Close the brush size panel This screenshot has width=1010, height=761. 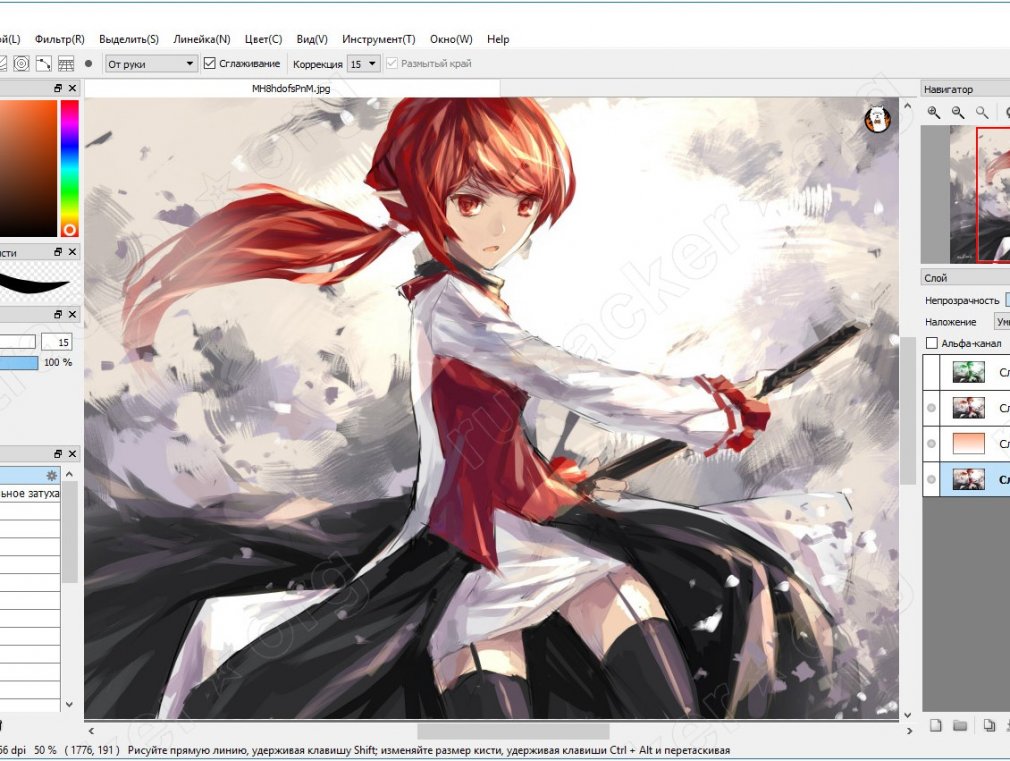click(x=72, y=314)
